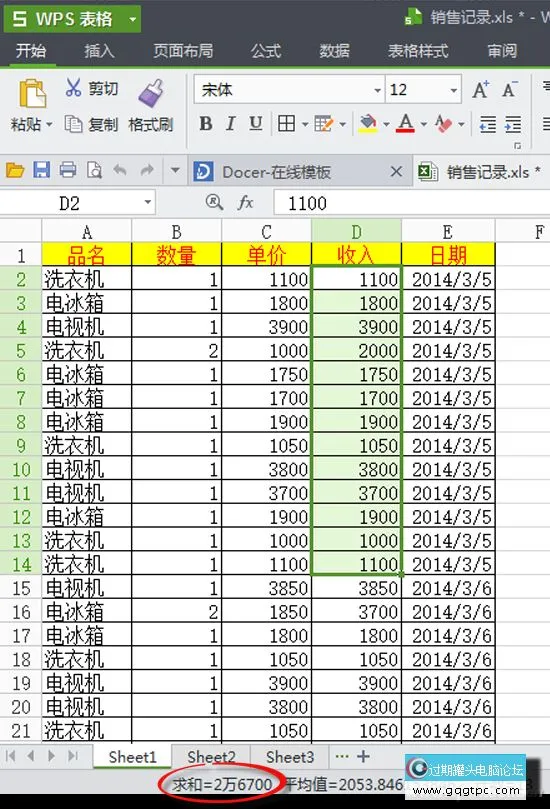This screenshot has width=550, height=809.
Task: Toggle bold formatting
Action: point(205,124)
